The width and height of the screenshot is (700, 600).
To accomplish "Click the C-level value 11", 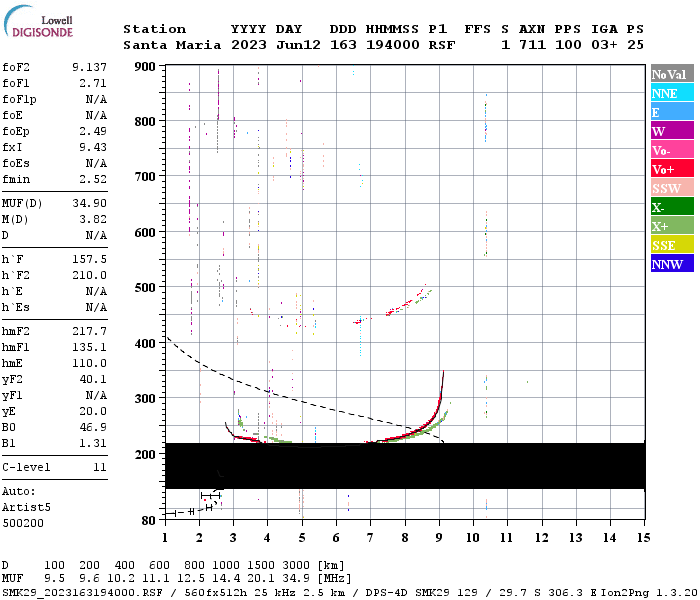I will coord(100,467).
